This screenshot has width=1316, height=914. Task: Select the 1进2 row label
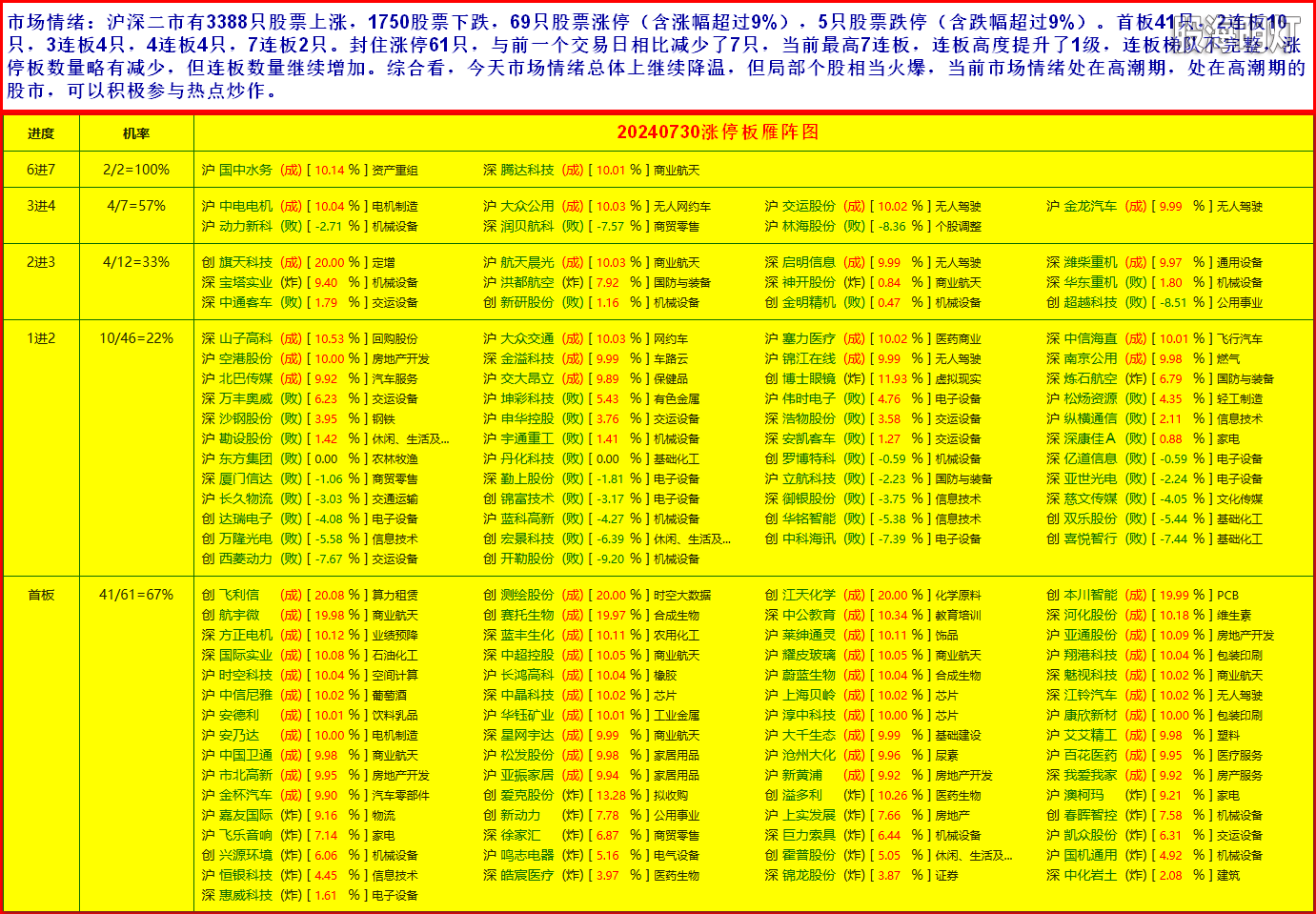point(41,338)
